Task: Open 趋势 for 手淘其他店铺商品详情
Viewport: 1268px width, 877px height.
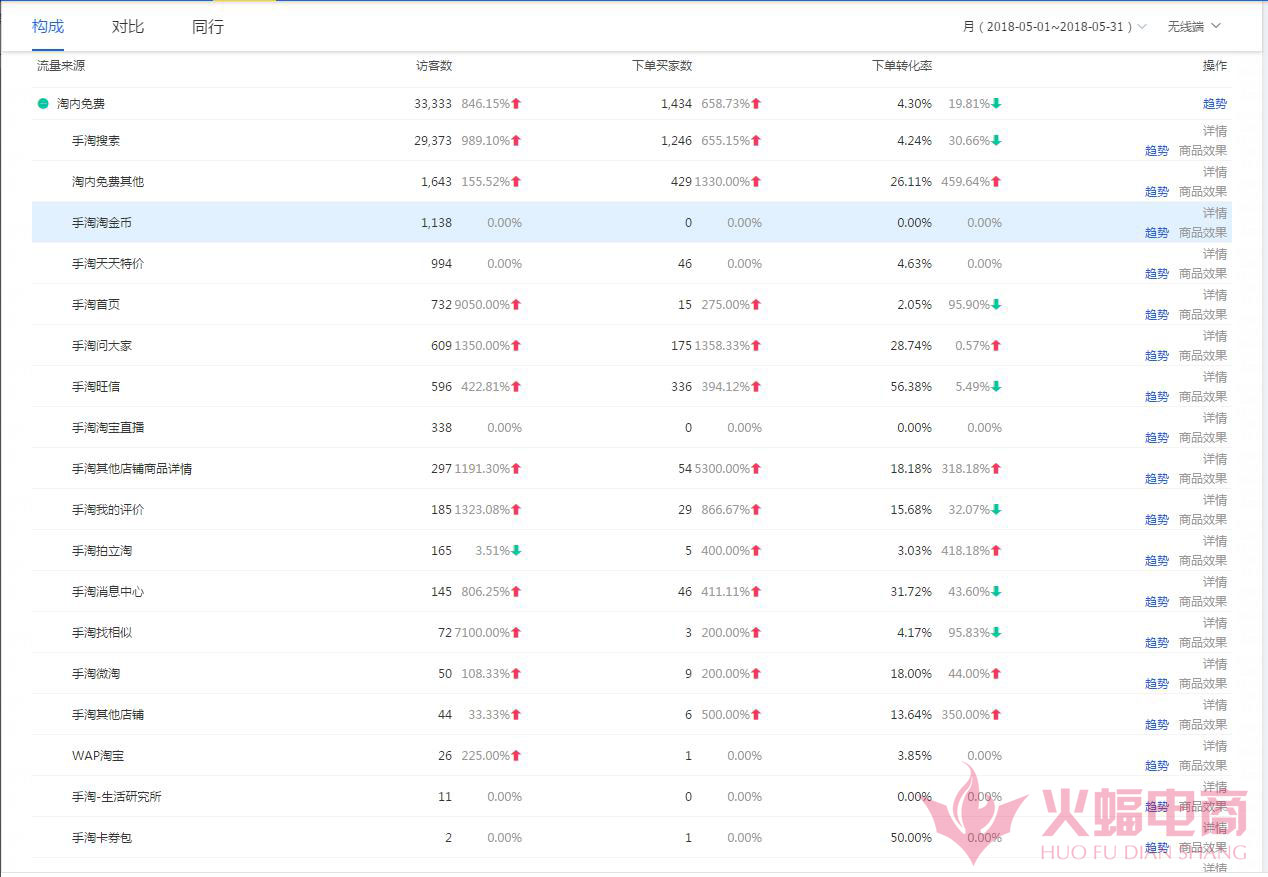Action: point(1157,479)
